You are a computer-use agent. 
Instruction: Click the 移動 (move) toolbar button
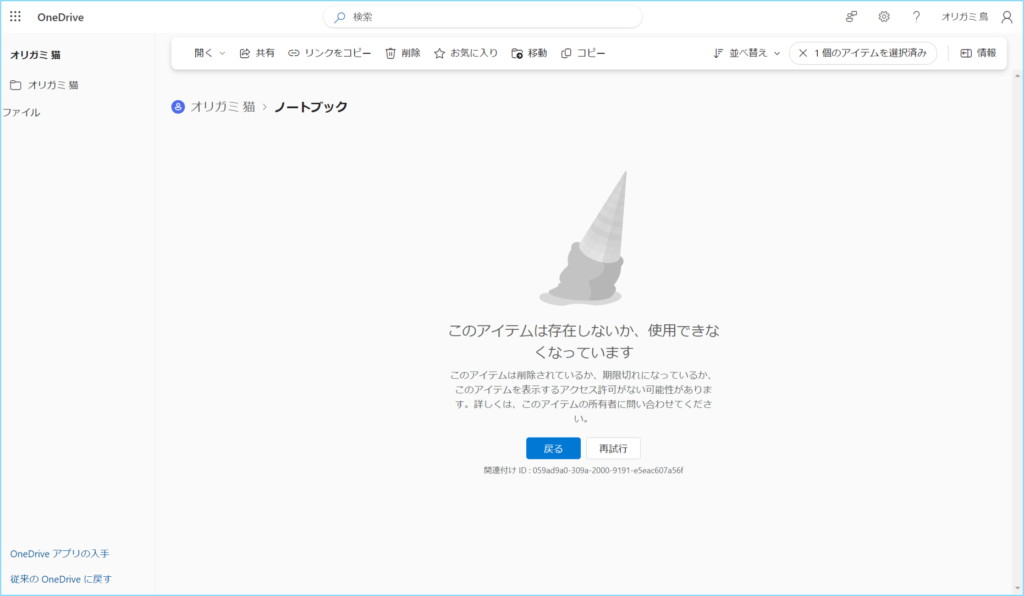tap(529, 53)
